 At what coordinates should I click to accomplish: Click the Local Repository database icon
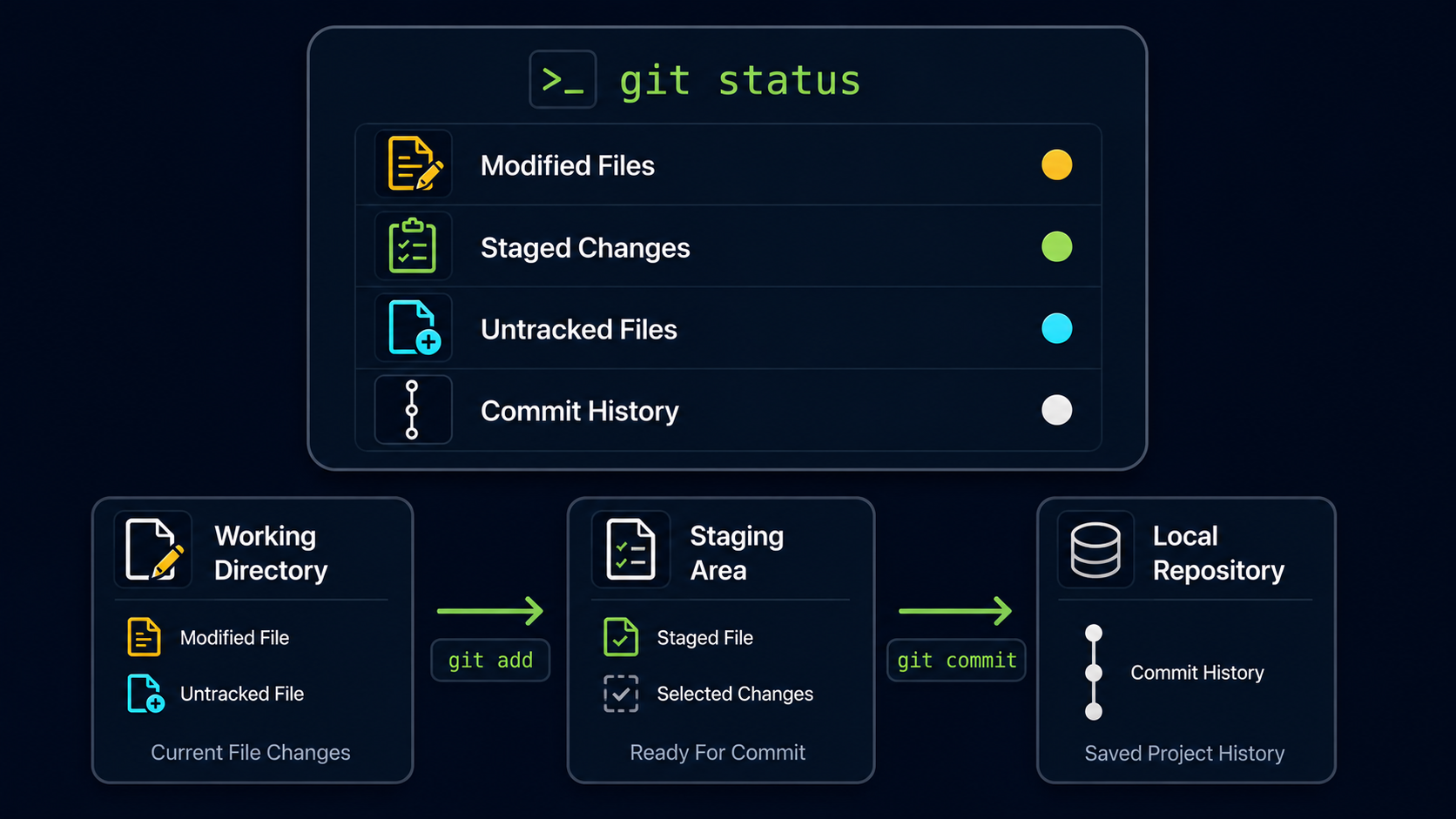[x=1095, y=549]
